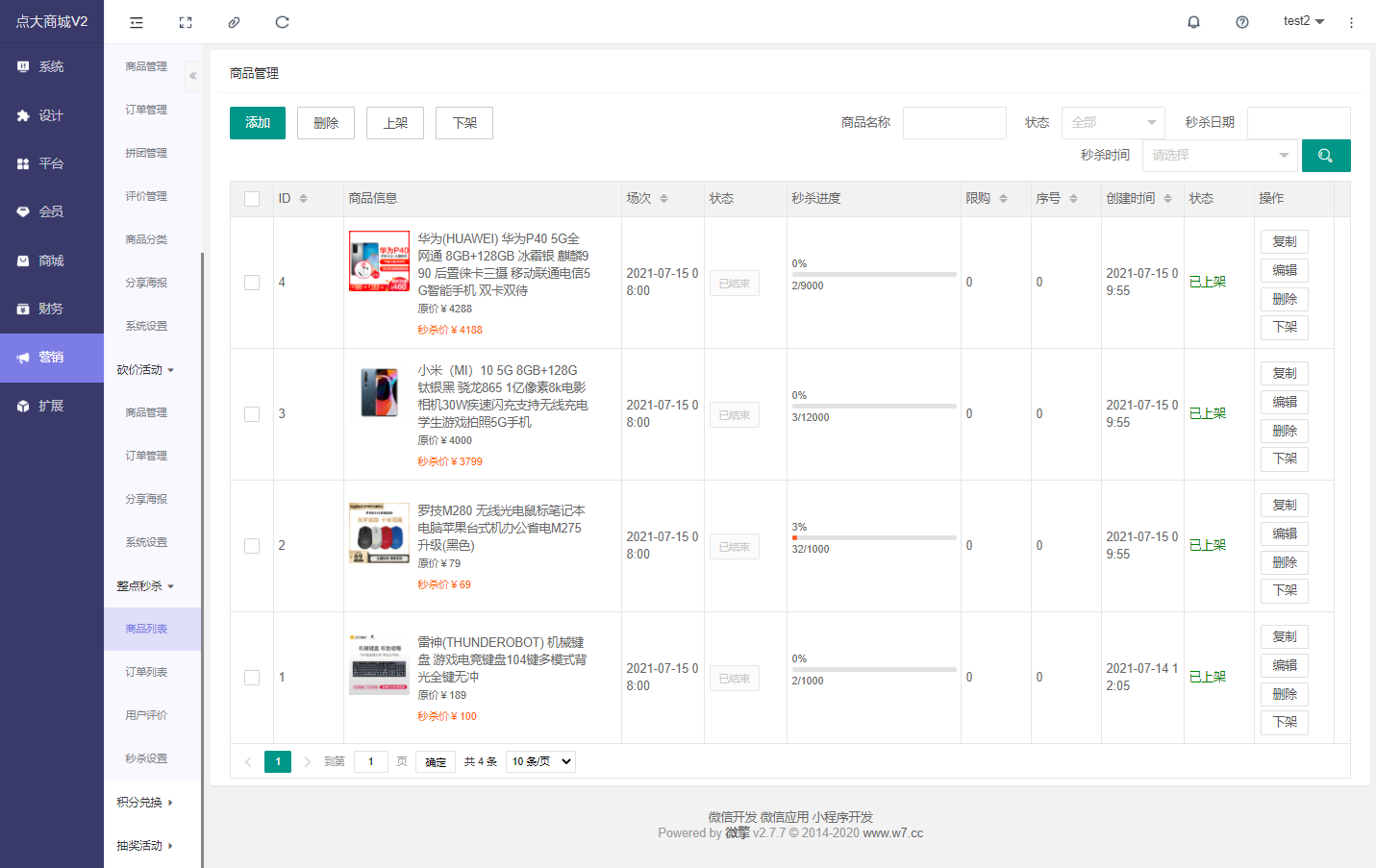Image resolution: width=1376 pixels, height=868 pixels.
Task: Click the link icon in top bar
Action: tap(234, 22)
